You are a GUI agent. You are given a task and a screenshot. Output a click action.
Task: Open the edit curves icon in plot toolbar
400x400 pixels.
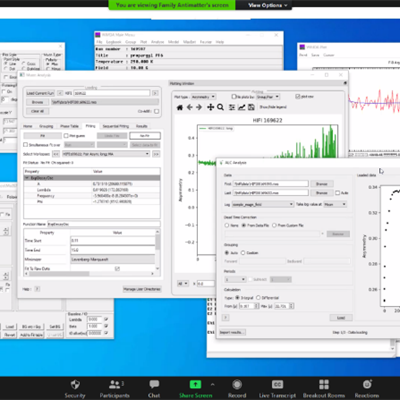coord(242,107)
